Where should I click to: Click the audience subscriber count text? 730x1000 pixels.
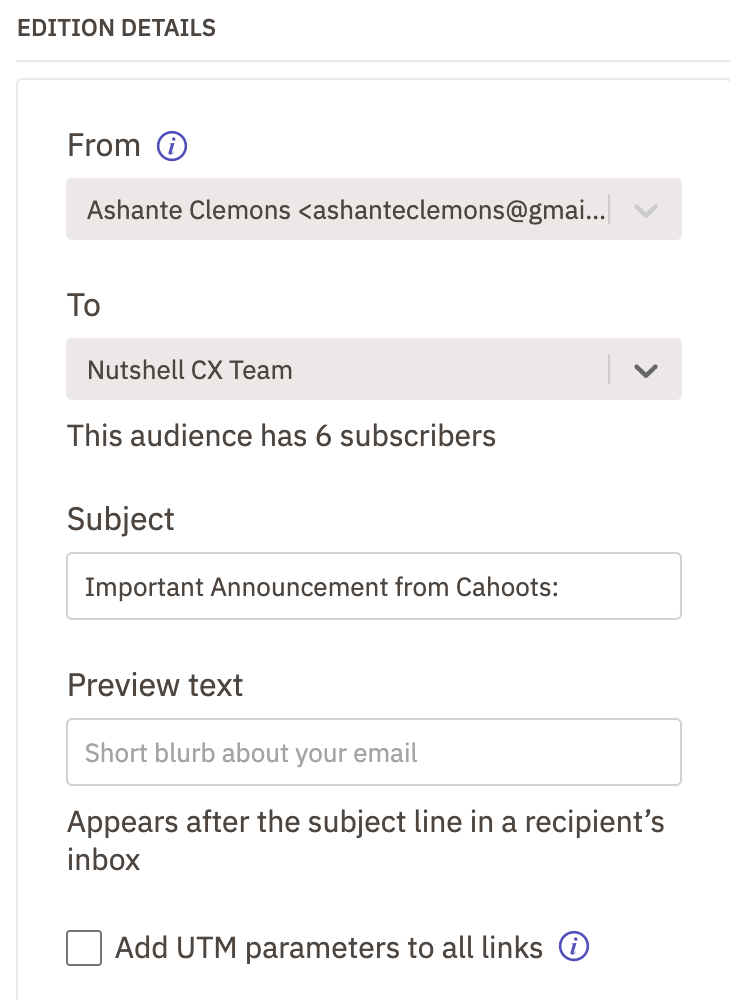[x=281, y=436]
